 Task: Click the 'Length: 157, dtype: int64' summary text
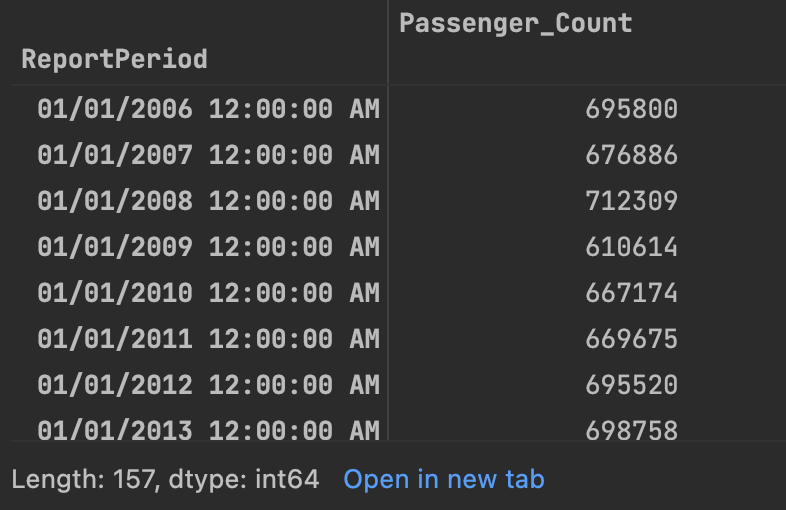pyautogui.click(x=165, y=479)
